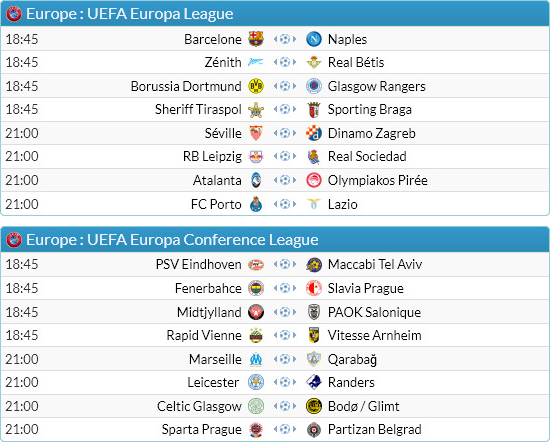Screen dimensions: 550x442
Task: Click the Celtic Glasgow team name
Action: point(199,406)
